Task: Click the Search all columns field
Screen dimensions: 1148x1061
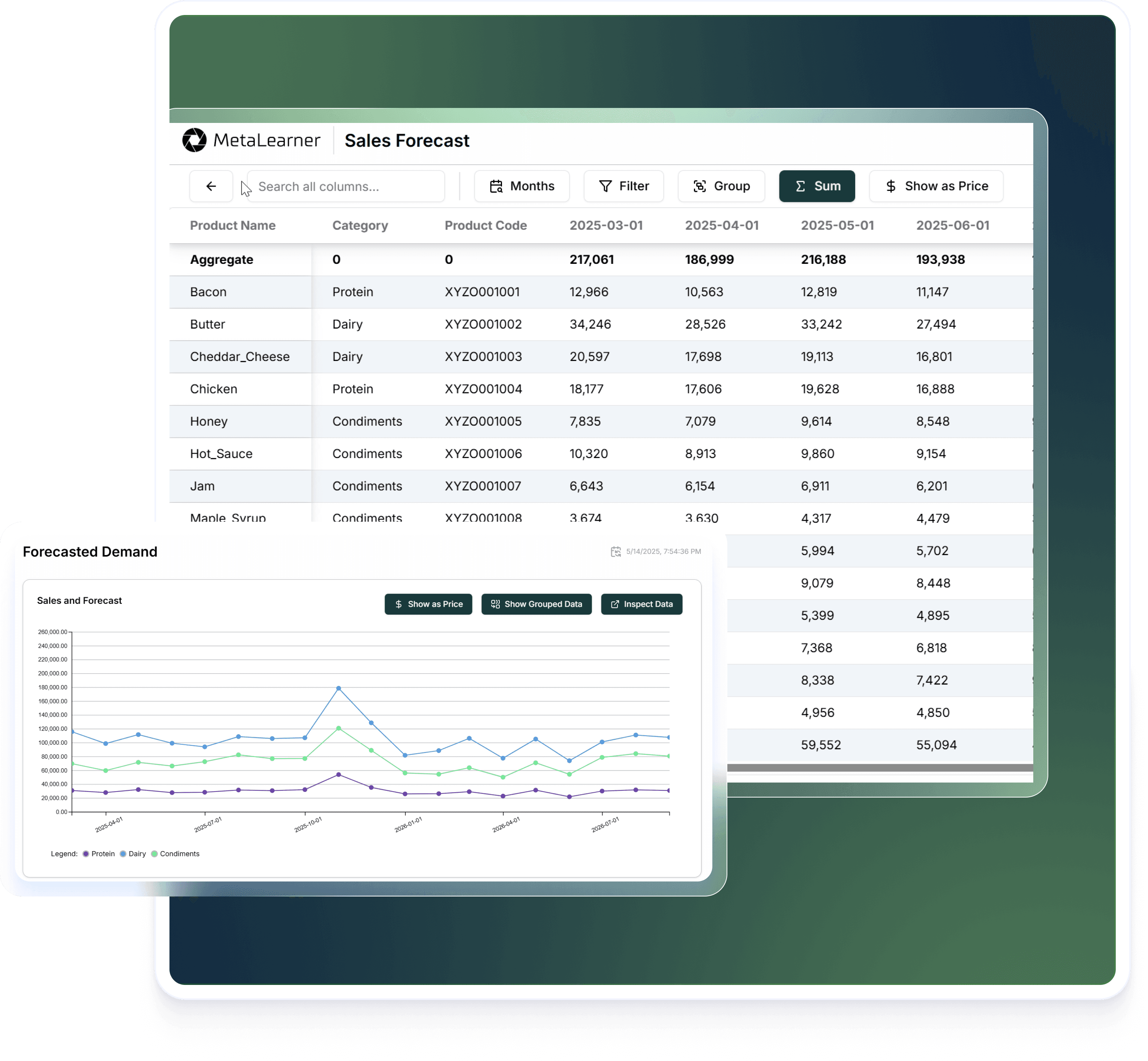Action: (x=345, y=186)
